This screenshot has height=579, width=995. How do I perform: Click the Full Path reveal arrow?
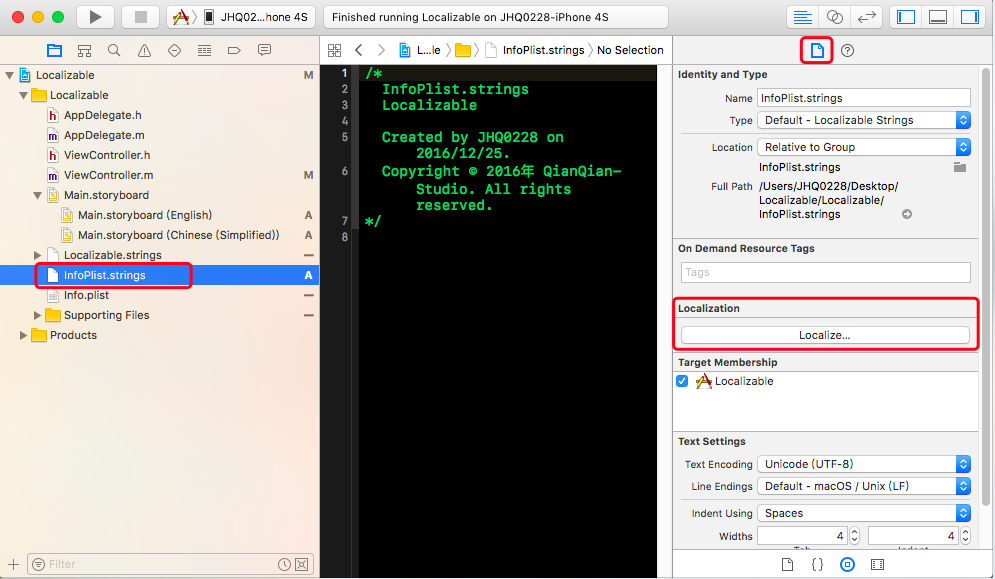(x=906, y=212)
